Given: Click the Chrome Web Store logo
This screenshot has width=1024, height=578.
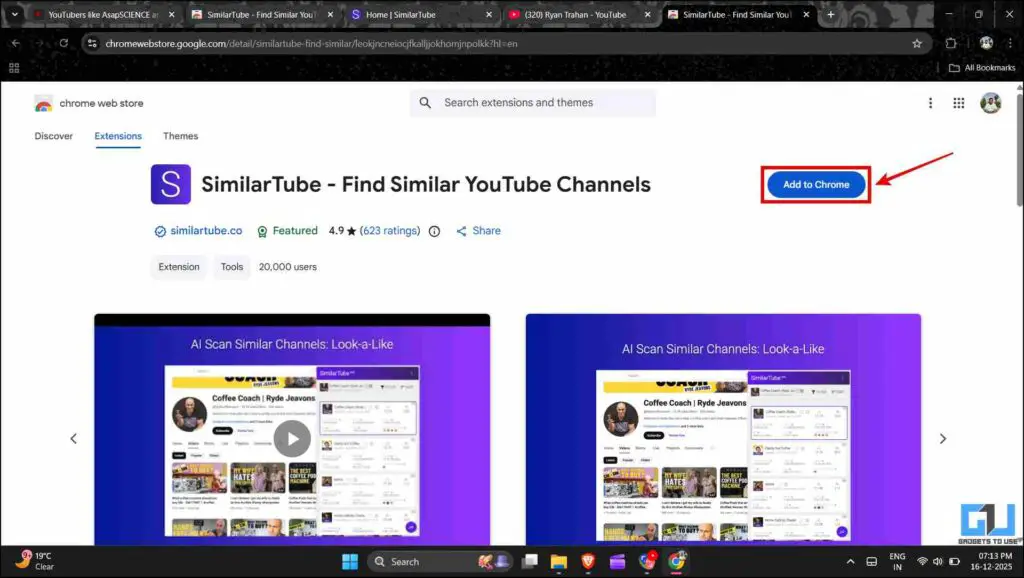Looking at the screenshot, I should (x=45, y=103).
